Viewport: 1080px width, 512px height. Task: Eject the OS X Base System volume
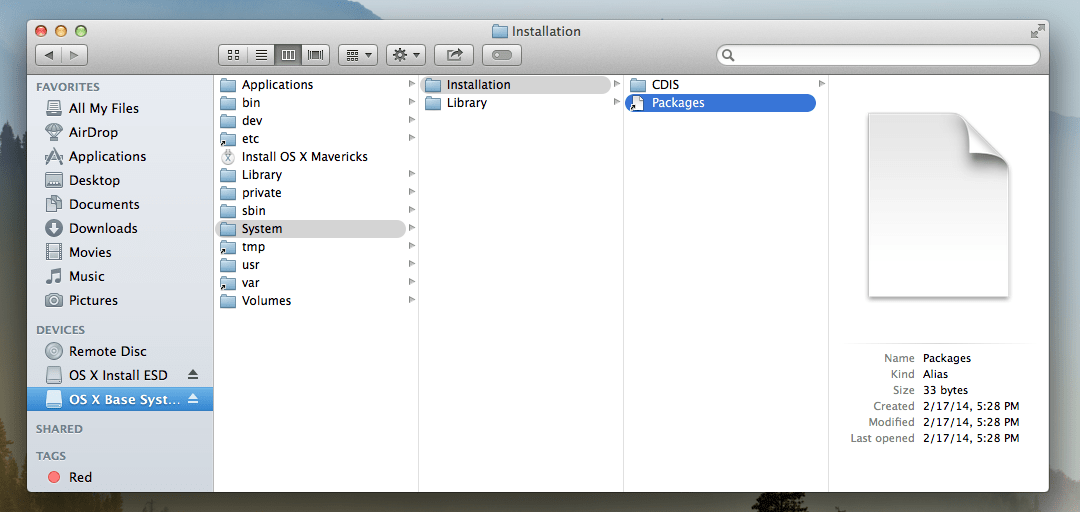pos(193,399)
